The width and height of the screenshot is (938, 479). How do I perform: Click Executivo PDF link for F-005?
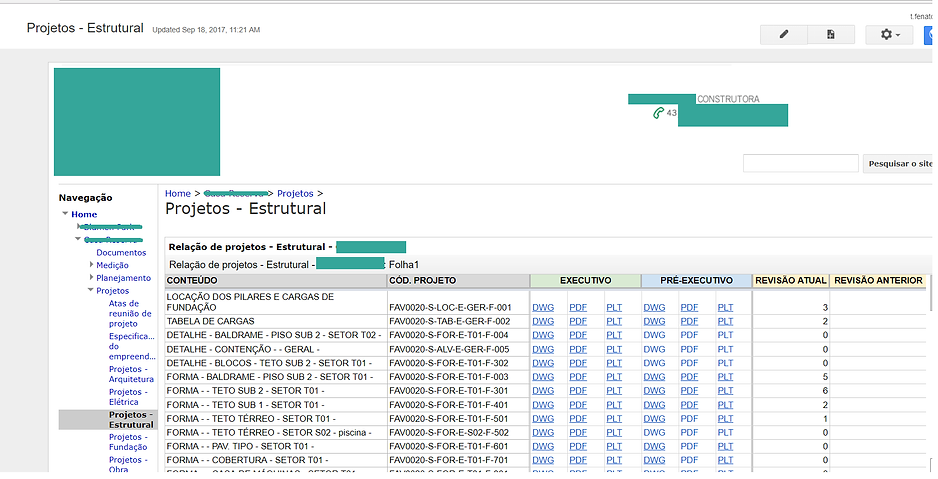click(578, 349)
